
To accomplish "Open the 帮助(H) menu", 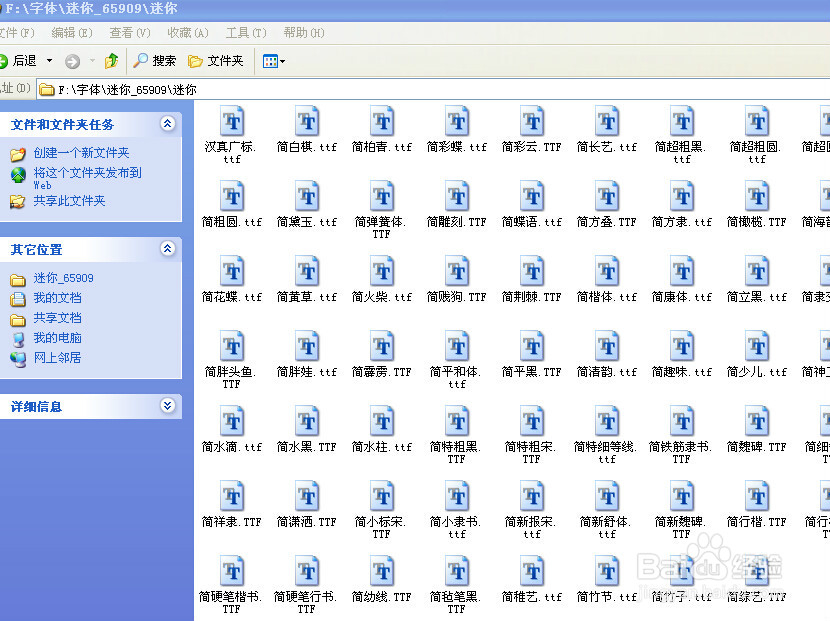I will [x=304, y=33].
